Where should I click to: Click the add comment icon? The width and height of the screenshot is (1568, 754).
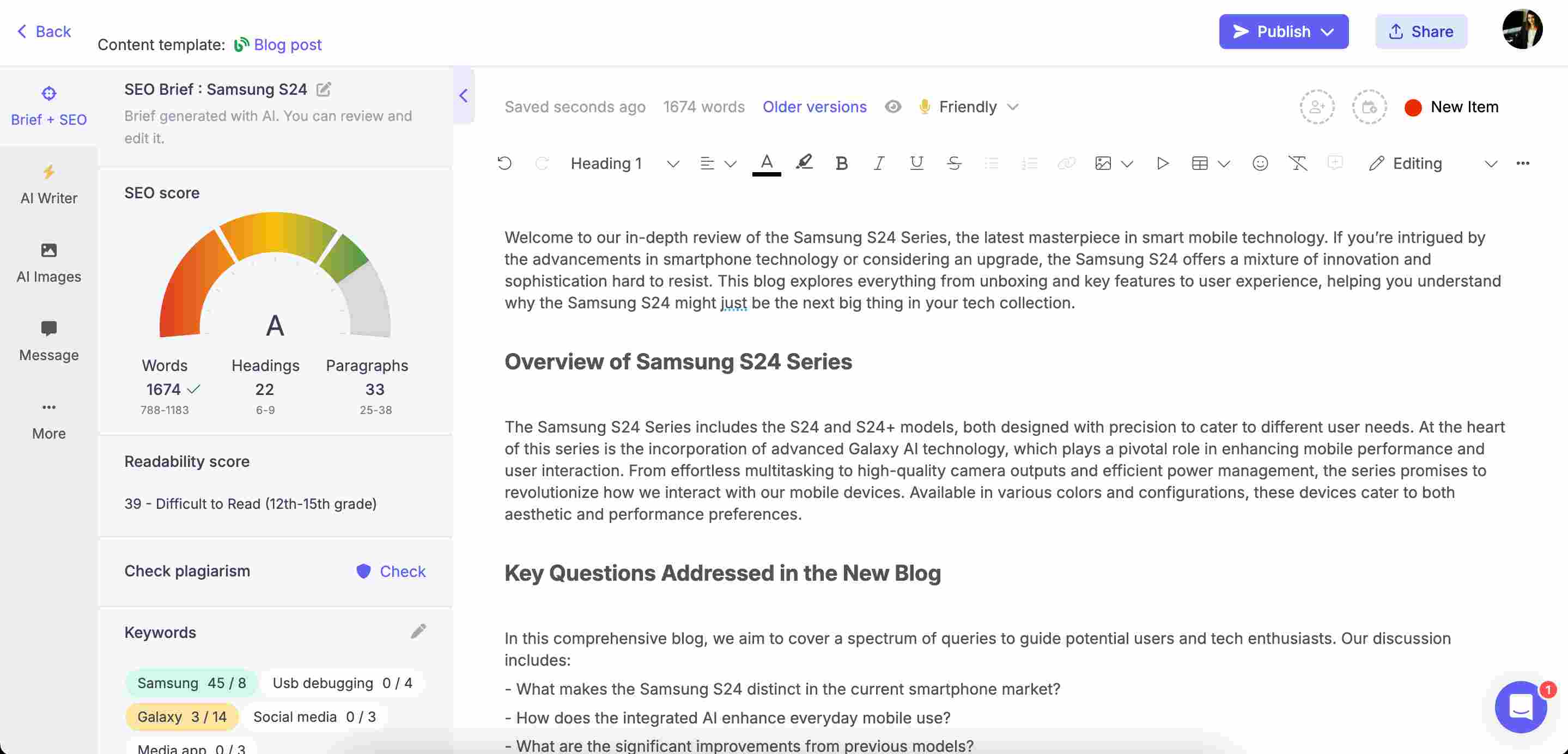(x=1335, y=162)
